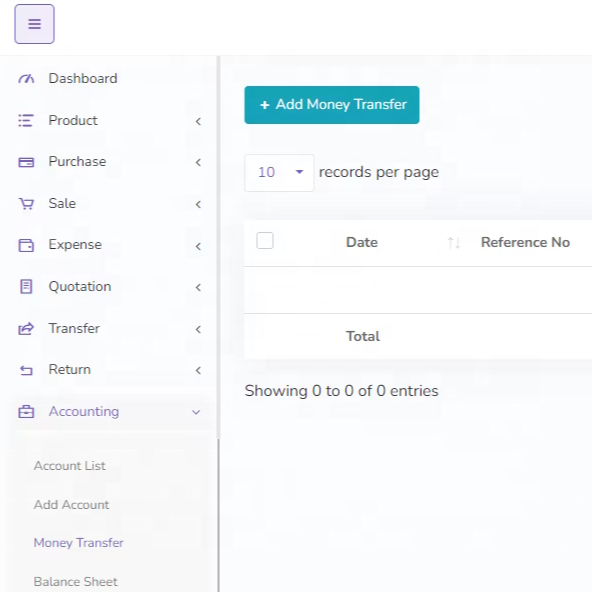
Task: Click the Quotation document icon
Action: pos(26,287)
